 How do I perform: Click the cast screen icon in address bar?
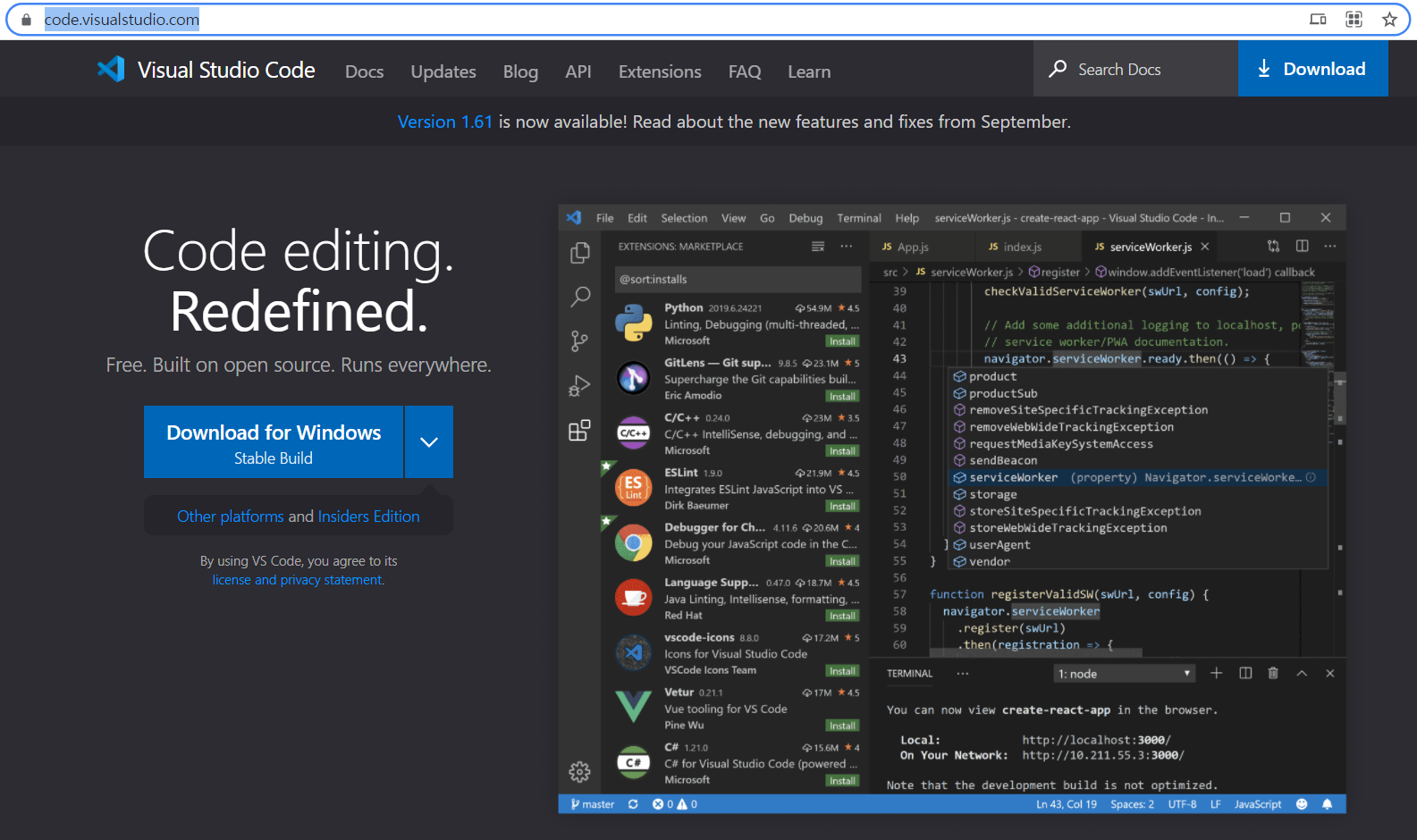(x=1318, y=19)
